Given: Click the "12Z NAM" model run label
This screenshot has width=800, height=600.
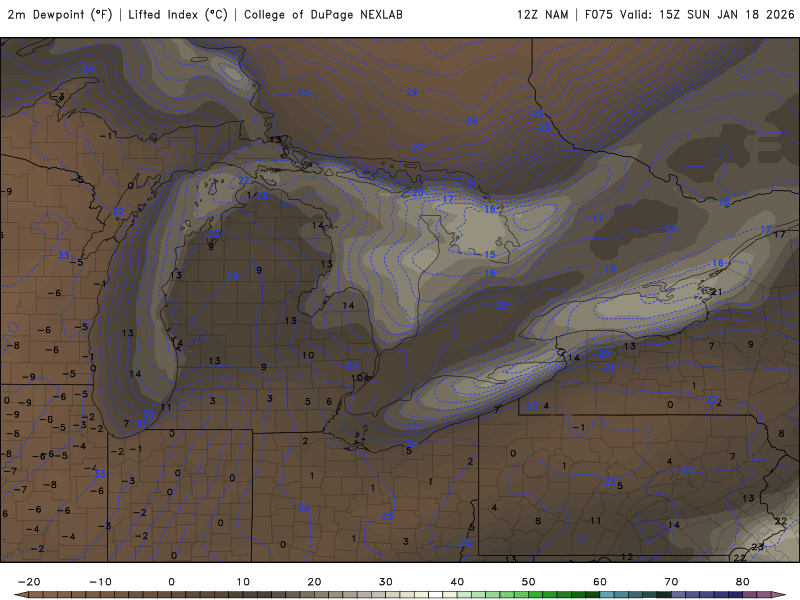Looking at the screenshot, I should [542, 15].
